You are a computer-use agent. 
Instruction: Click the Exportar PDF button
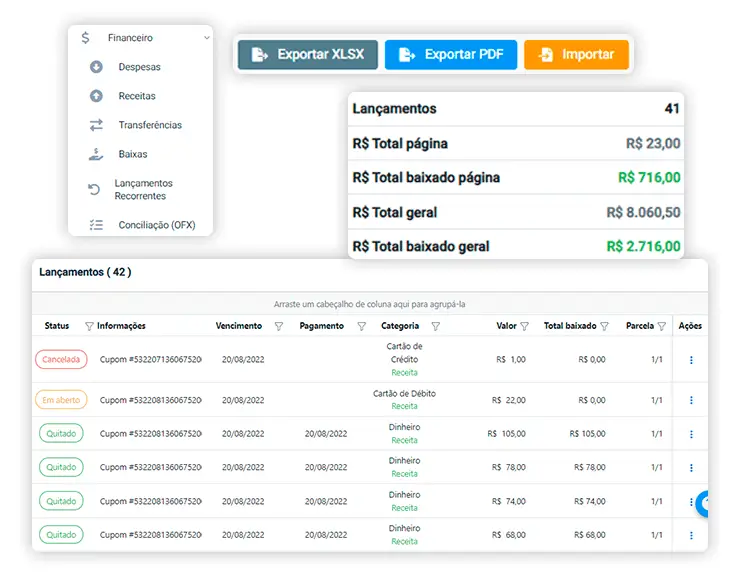click(451, 55)
